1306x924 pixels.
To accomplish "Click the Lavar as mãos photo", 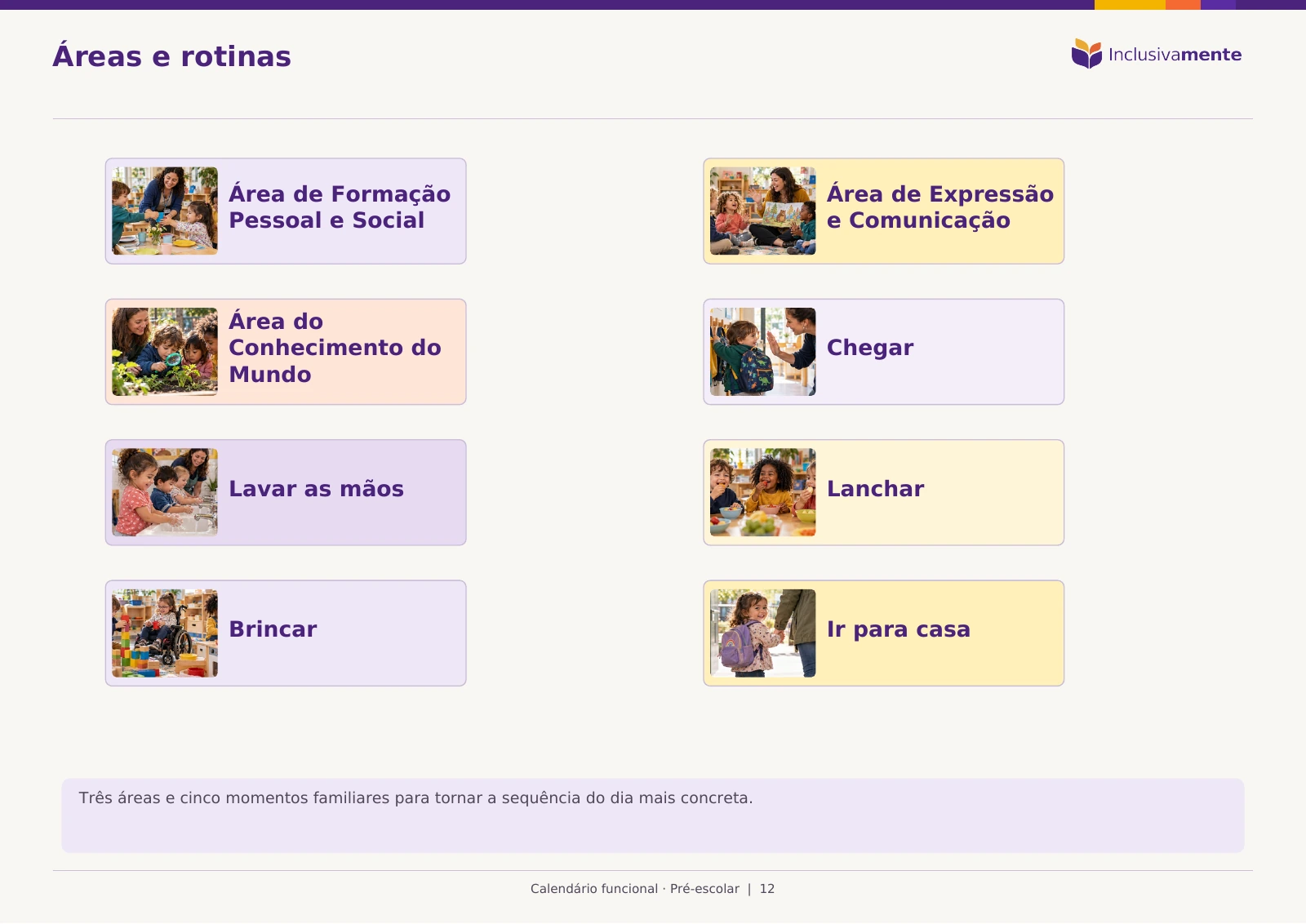I will pos(165,492).
